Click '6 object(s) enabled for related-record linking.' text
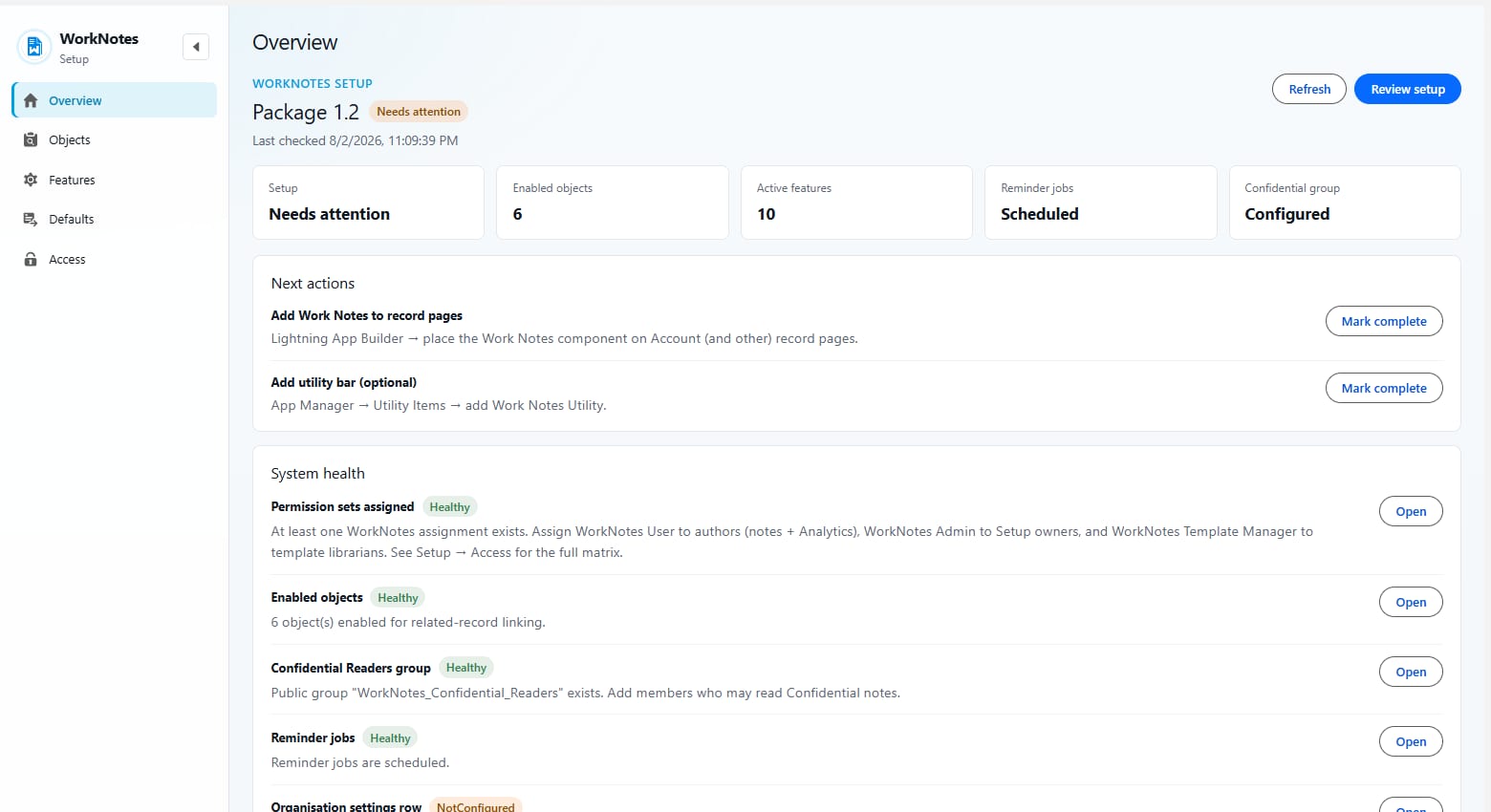This screenshot has width=1491, height=812. pos(408,622)
